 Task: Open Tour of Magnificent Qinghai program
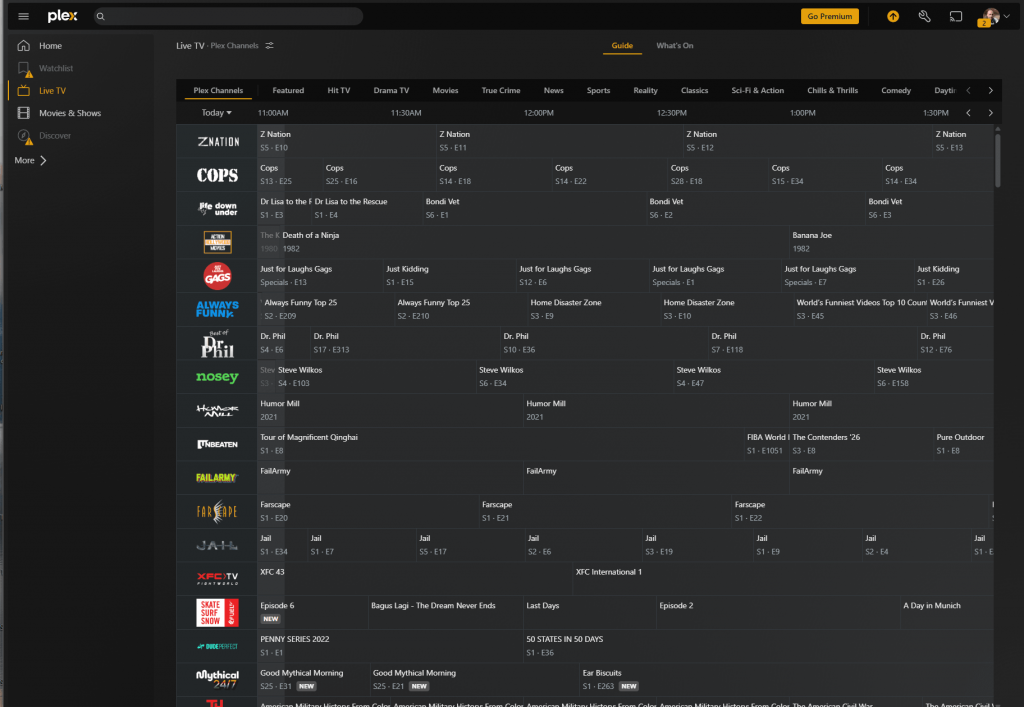tap(500, 445)
